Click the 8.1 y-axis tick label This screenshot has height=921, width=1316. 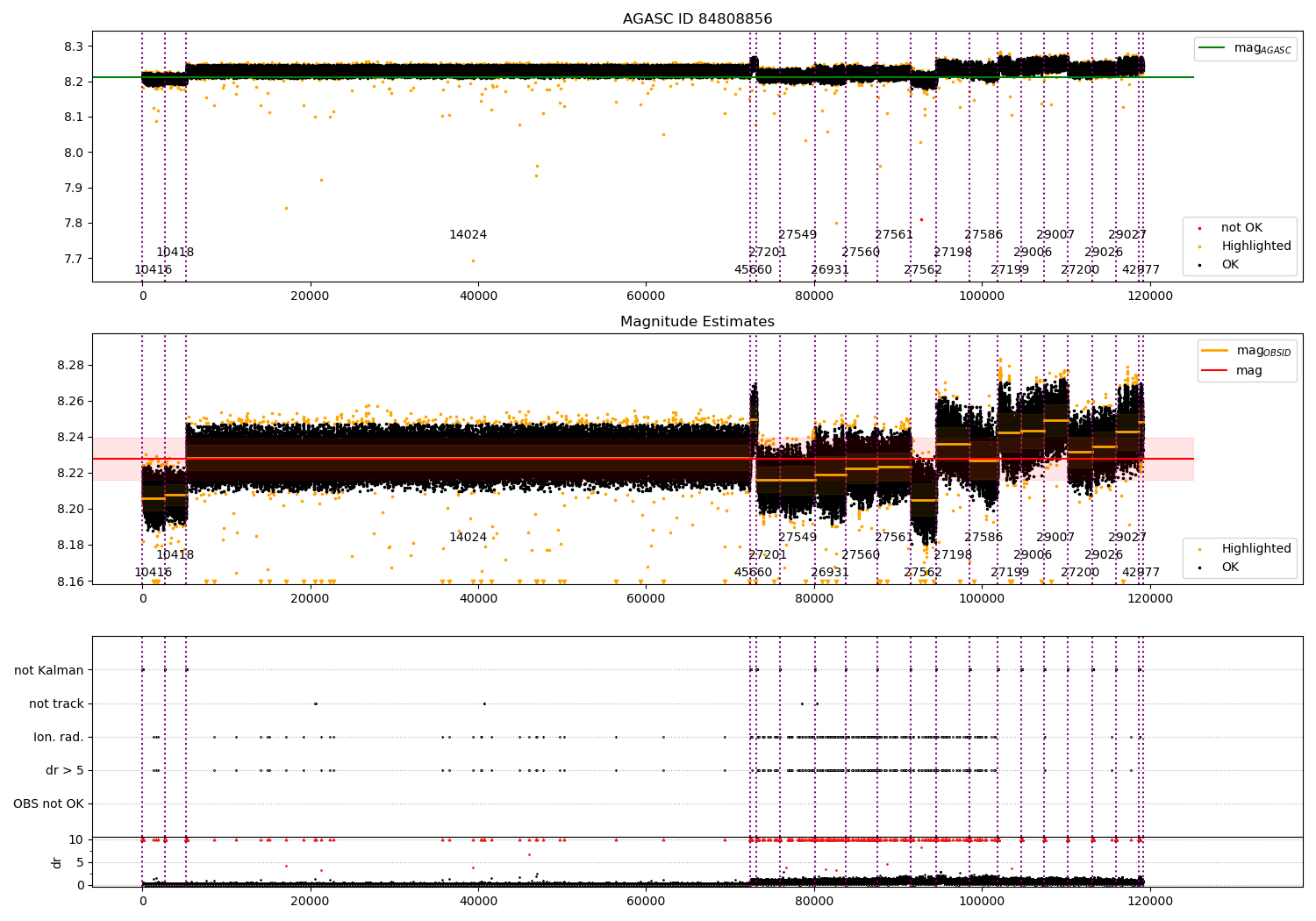[x=74, y=117]
